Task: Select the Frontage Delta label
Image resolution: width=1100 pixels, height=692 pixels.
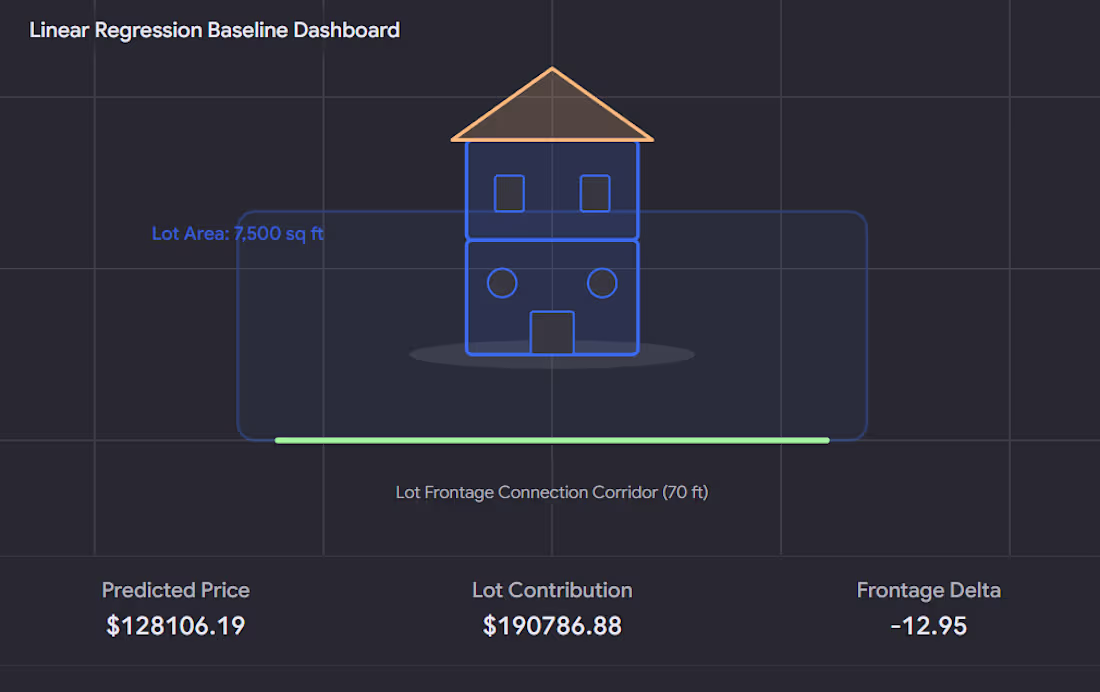Action: point(929,590)
